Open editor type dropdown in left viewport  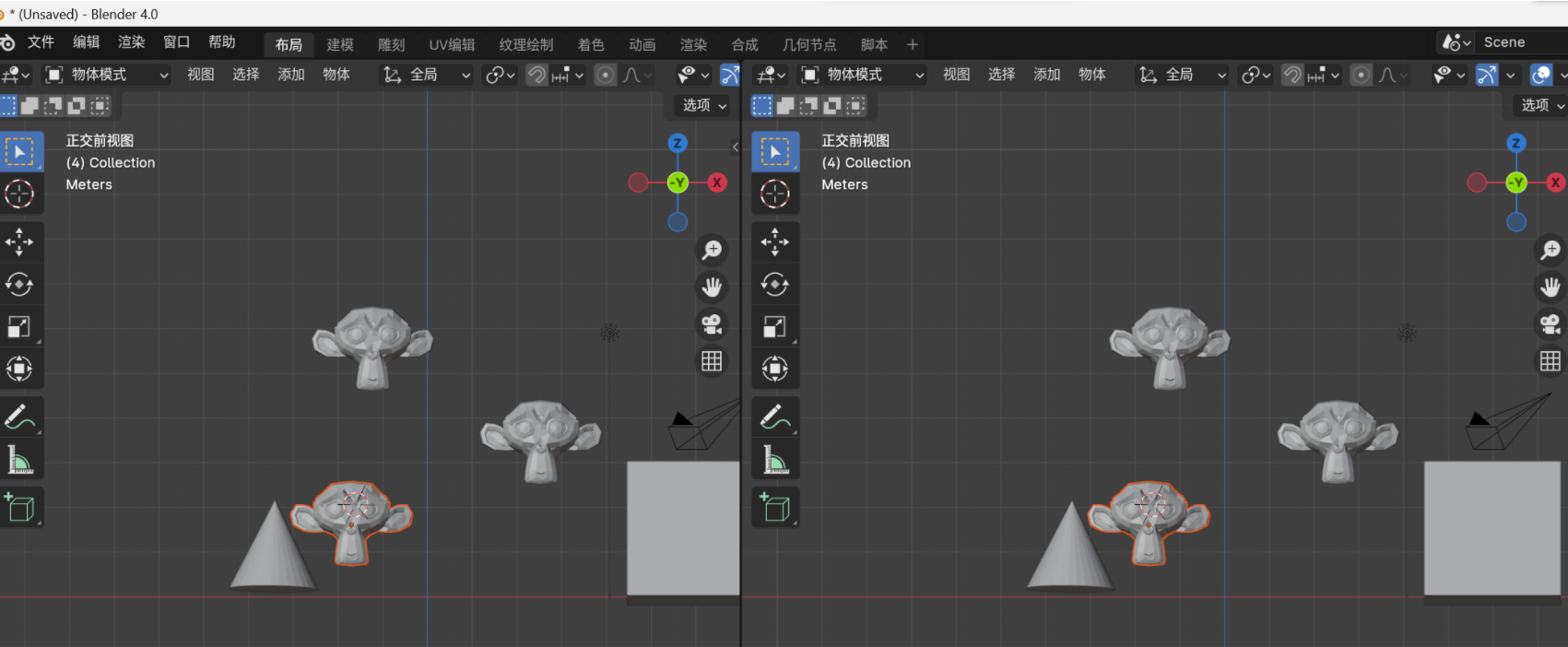point(17,75)
